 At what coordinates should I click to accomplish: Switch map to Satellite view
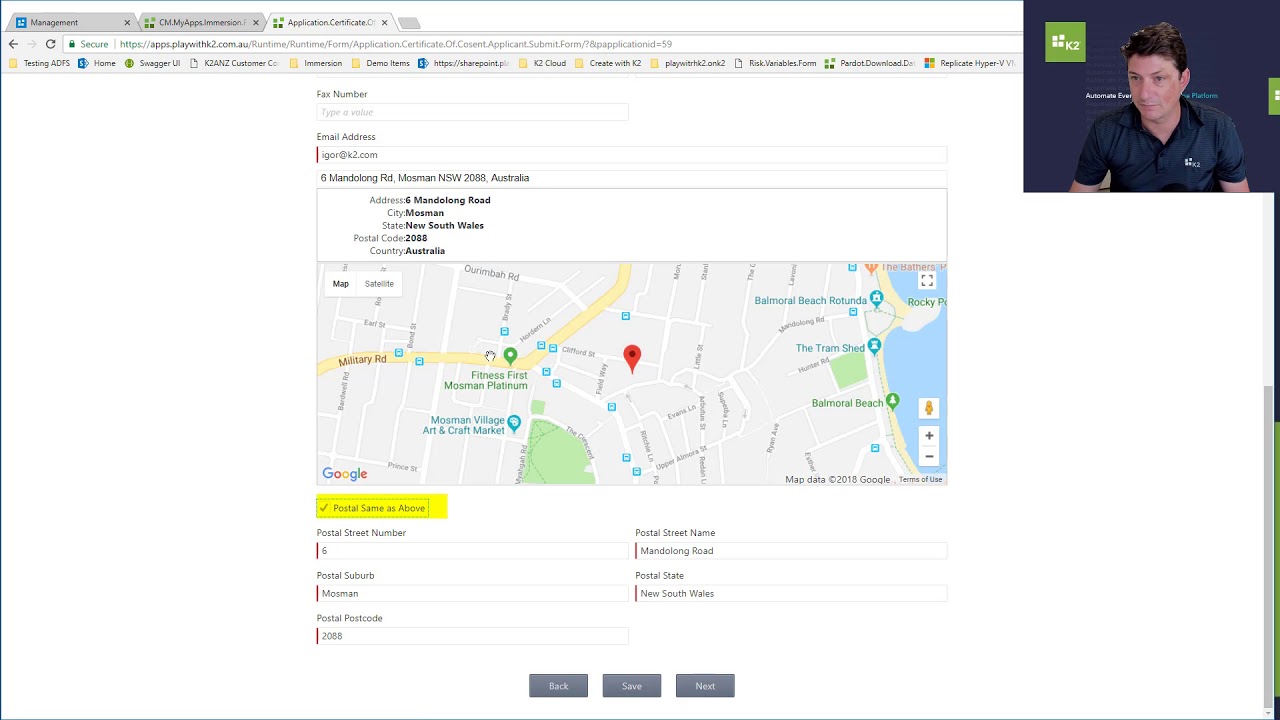pos(379,284)
